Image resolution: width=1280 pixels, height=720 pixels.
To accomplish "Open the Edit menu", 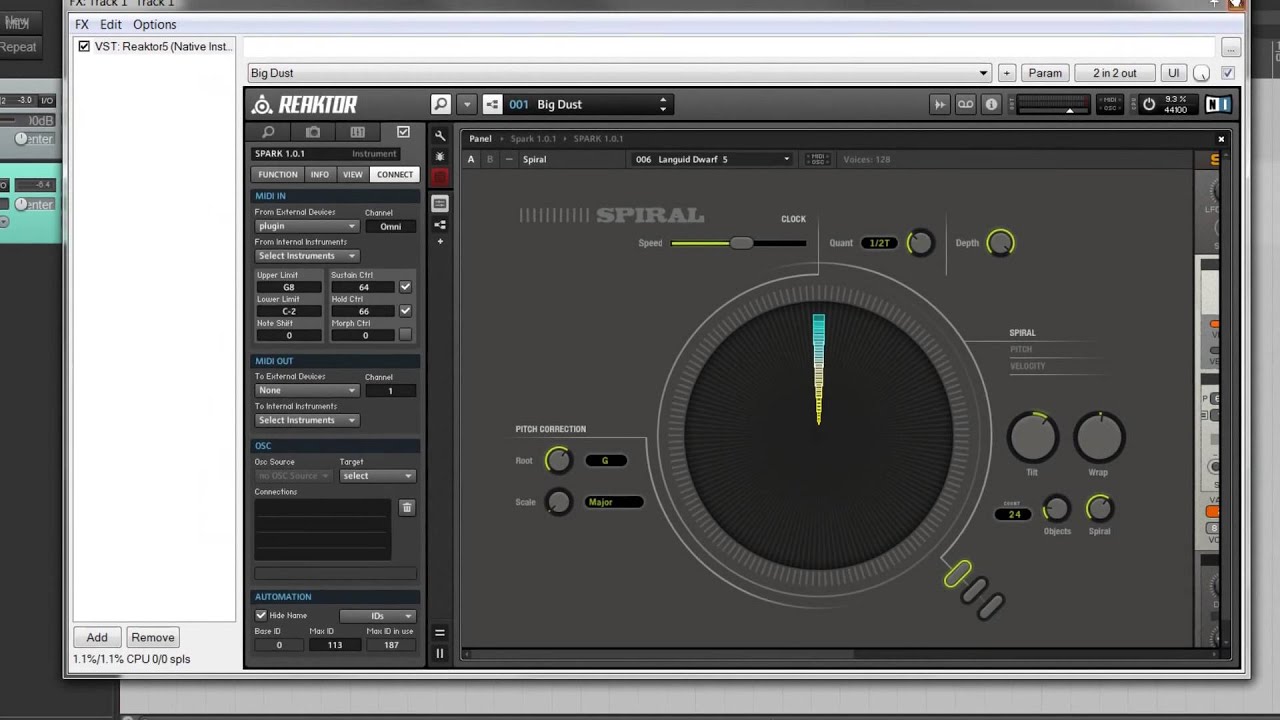I will (111, 24).
